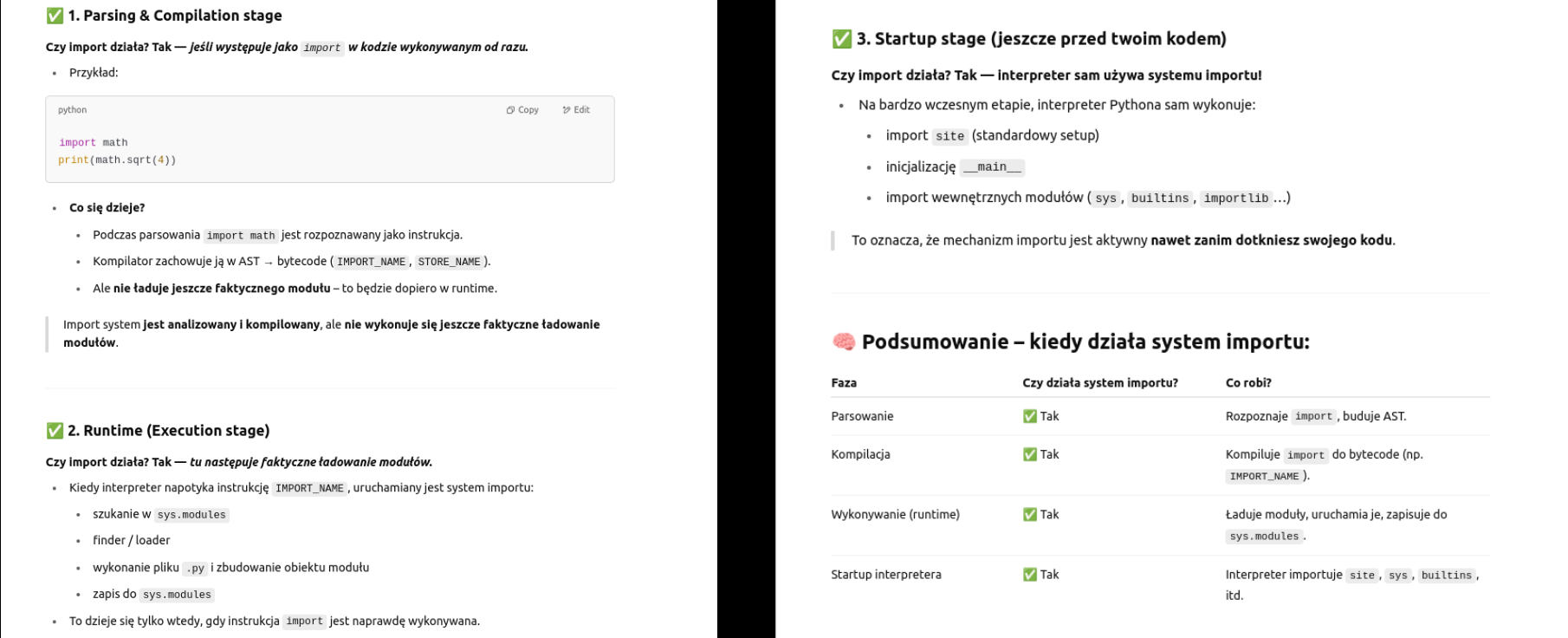Click the 'print(math.sqrt(4))' code line
Viewport: 1568px width, 638px height.
coord(117,160)
